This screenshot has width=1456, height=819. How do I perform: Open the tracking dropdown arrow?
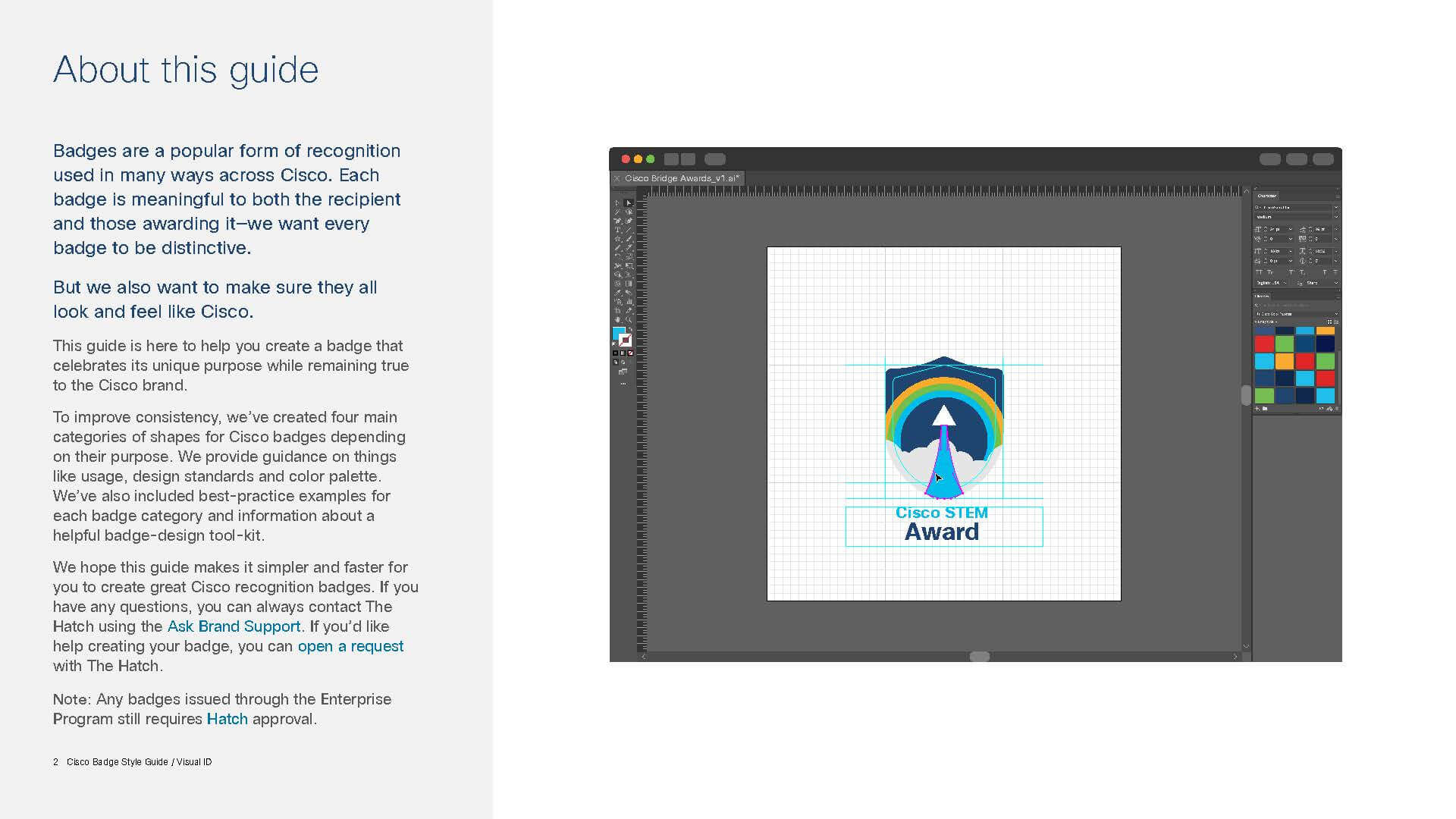click(1336, 239)
